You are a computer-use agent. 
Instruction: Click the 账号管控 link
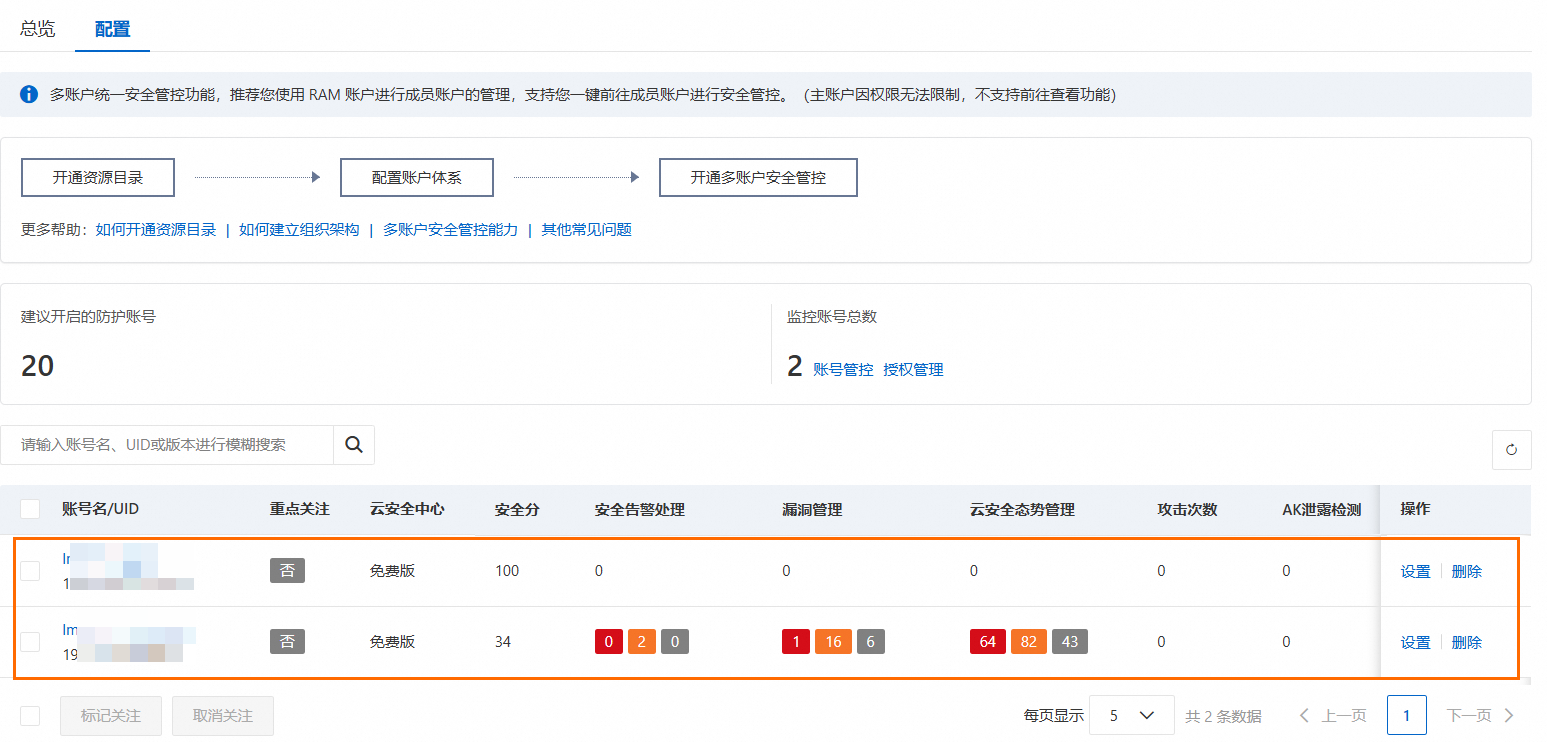click(x=843, y=369)
